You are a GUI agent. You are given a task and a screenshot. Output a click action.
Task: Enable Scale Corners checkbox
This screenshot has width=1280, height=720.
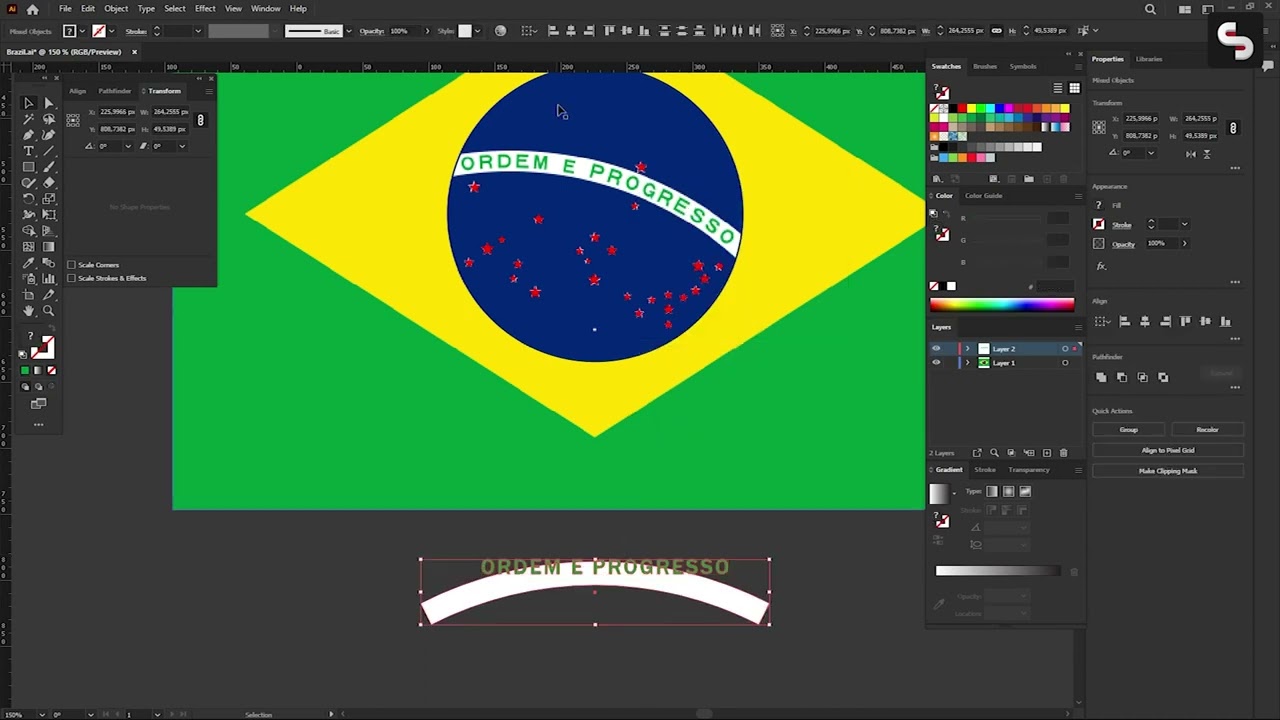tap(71, 265)
